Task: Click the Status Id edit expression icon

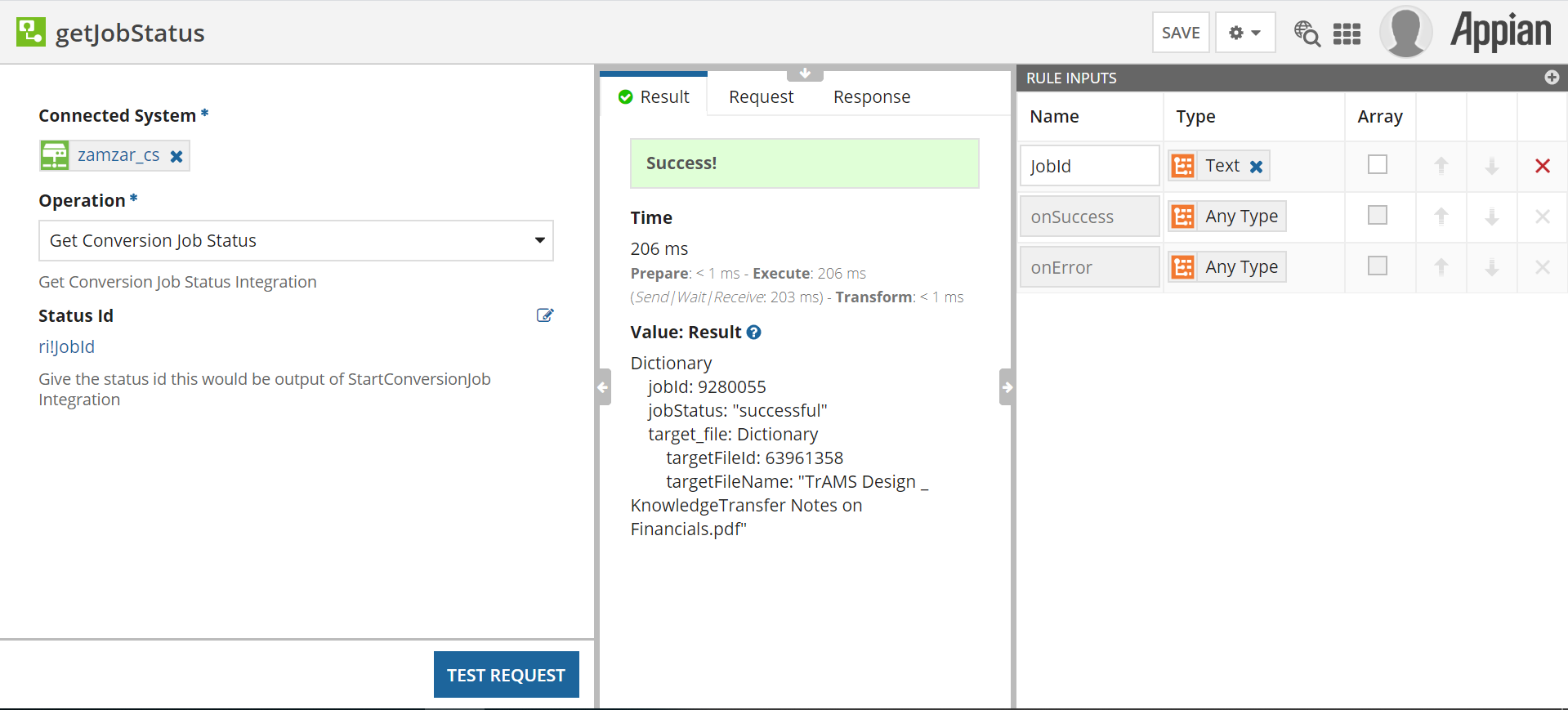Action: (x=545, y=315)
